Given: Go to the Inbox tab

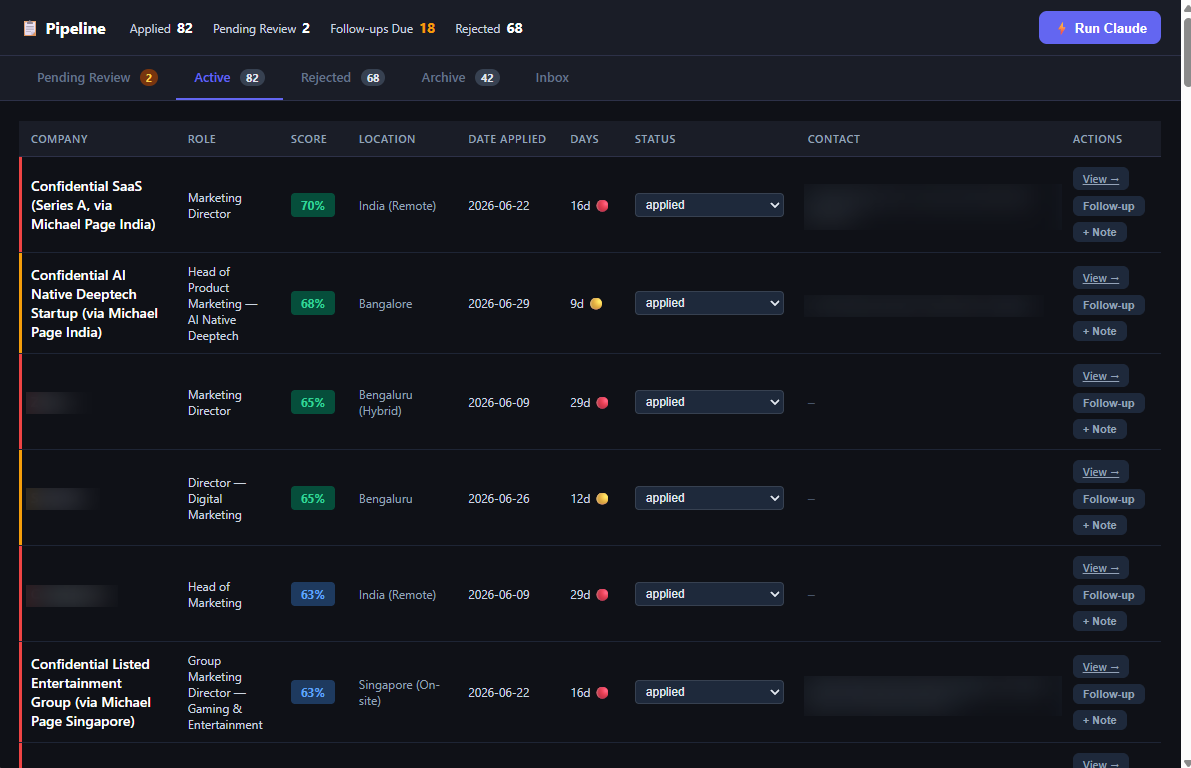Looking at the screenshot, I should click(552, 77).
